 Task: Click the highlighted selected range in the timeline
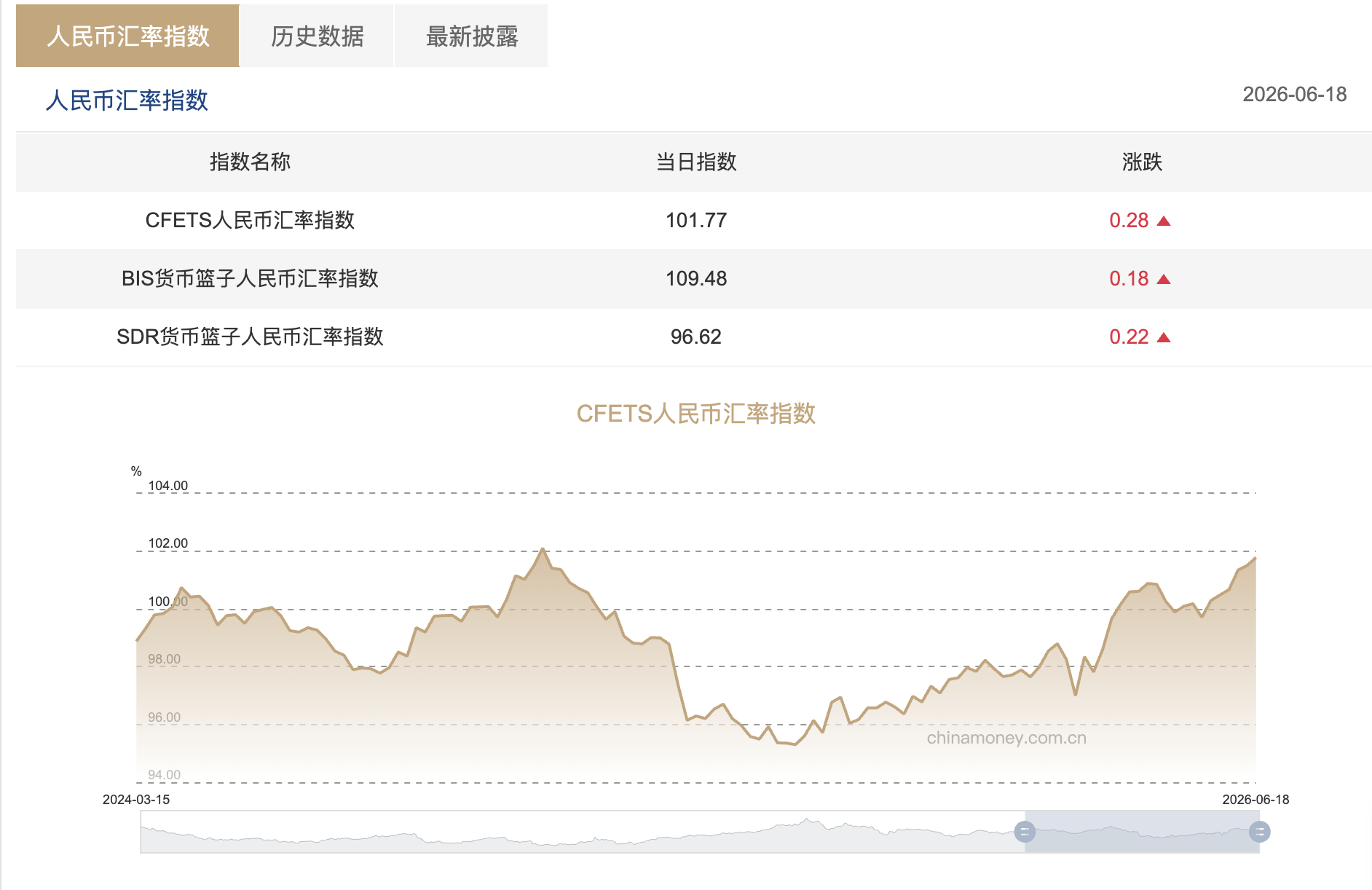point(1142,832)
